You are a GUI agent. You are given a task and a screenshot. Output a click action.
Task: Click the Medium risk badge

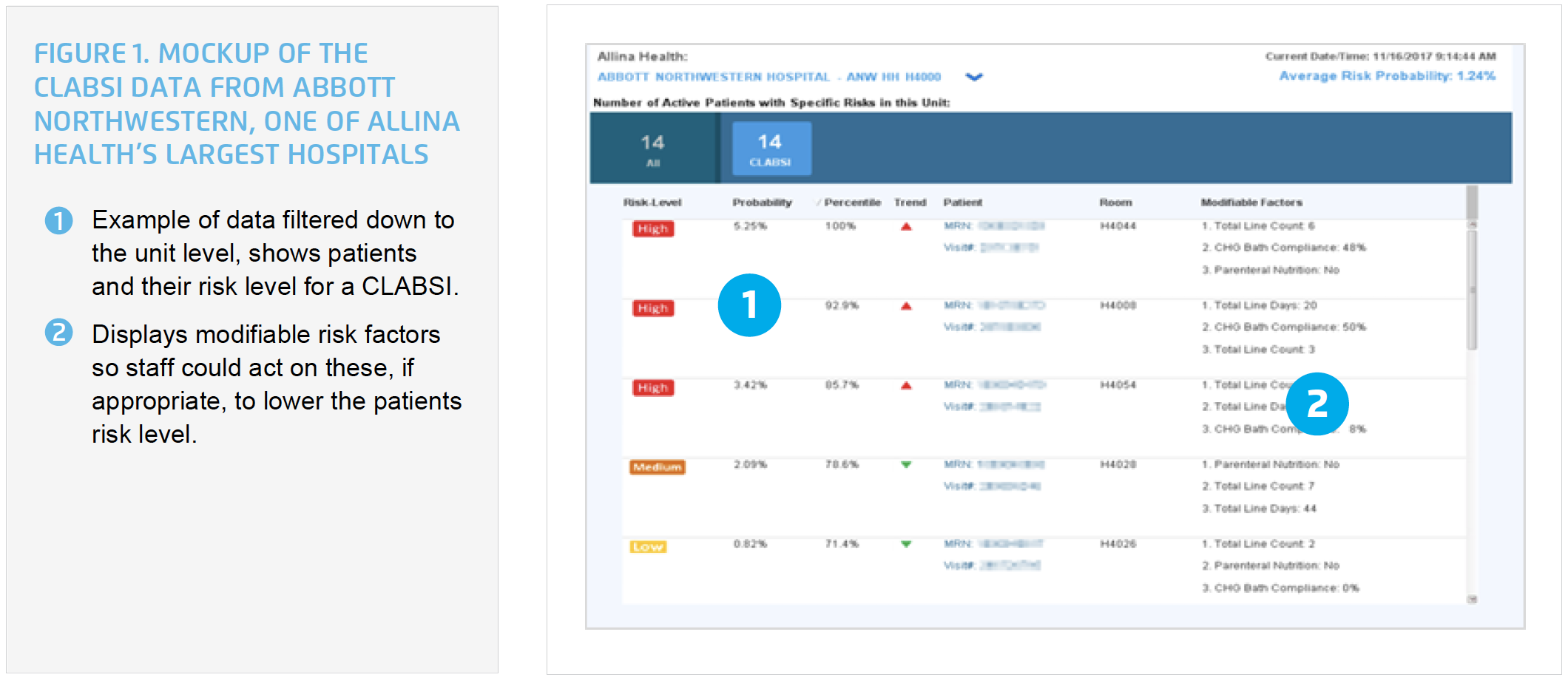[658, 467]
